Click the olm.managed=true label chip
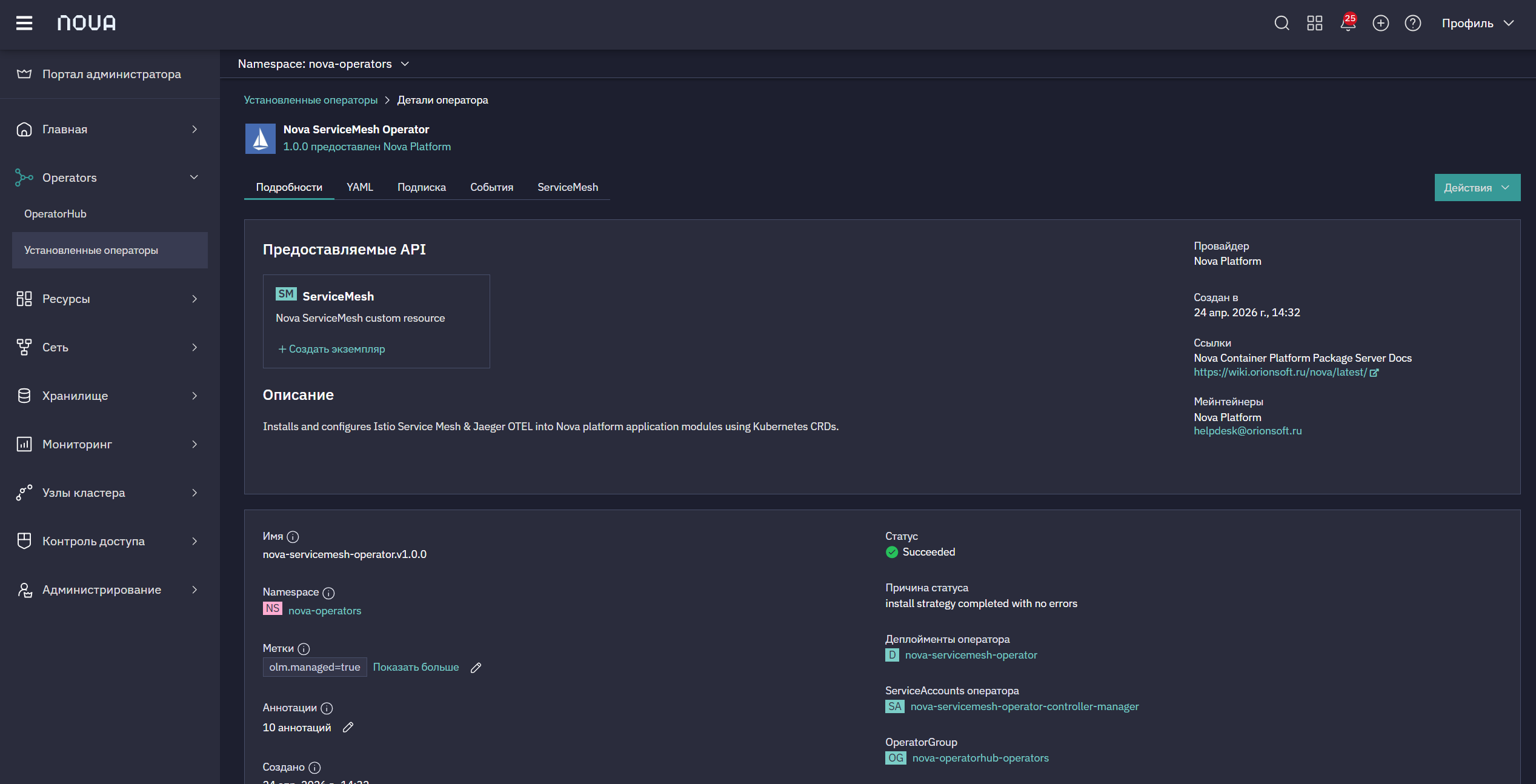The height and width of the screenshot is (784, 1536). [x=314, y=667]
